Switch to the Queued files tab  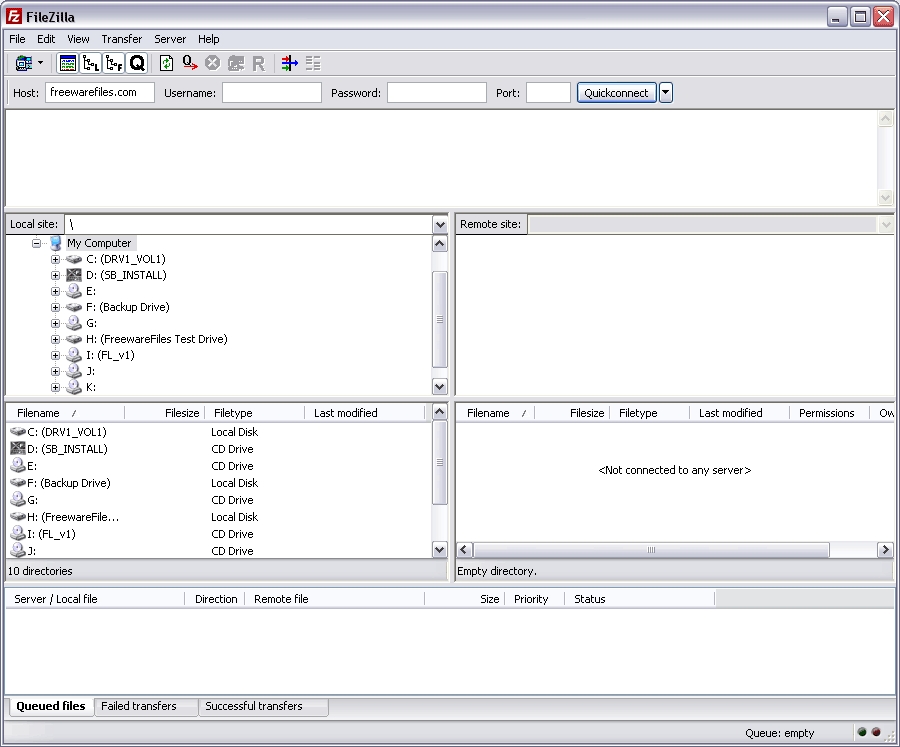coord(51,706)
